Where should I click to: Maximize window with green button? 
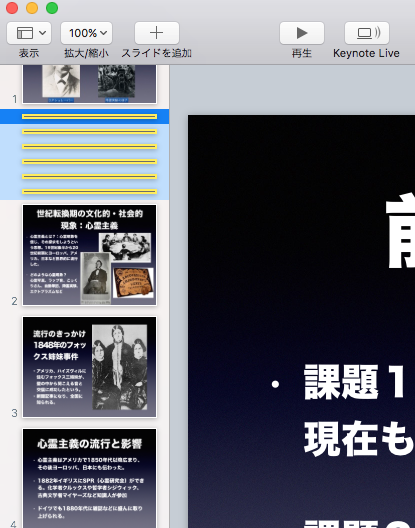(x=52, y=8)
